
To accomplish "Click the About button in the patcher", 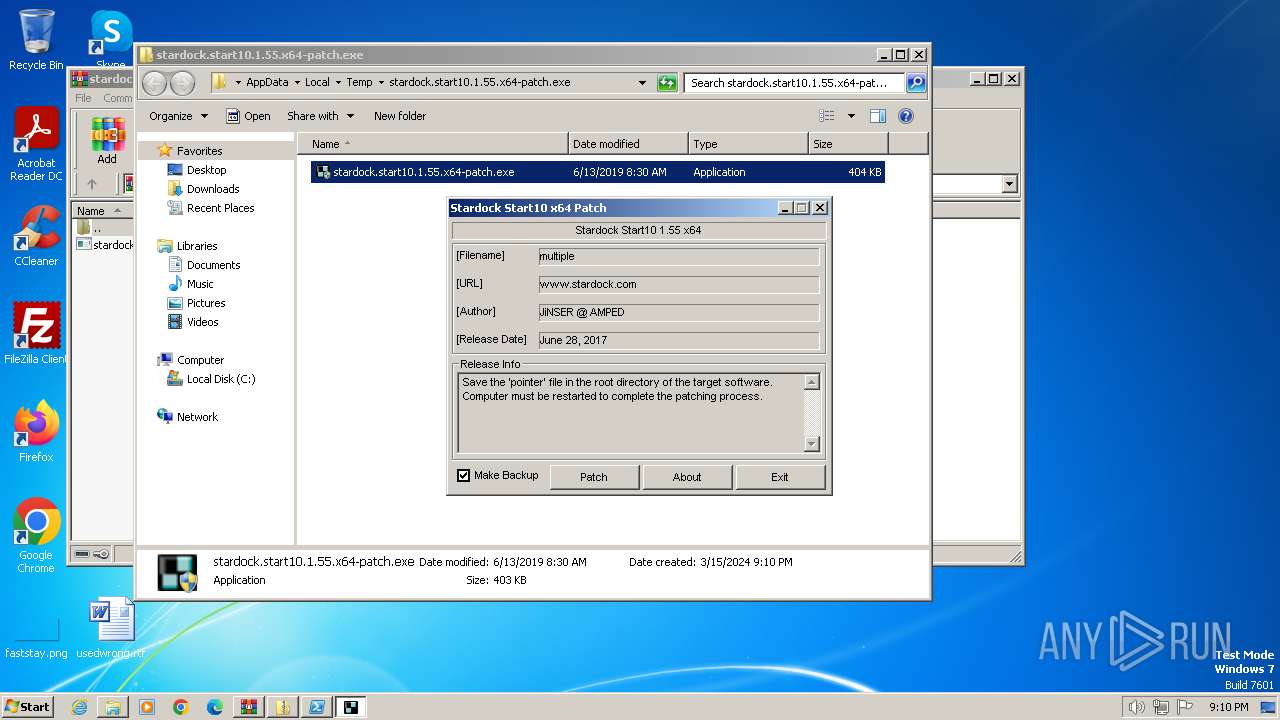I will pos(687,477).
